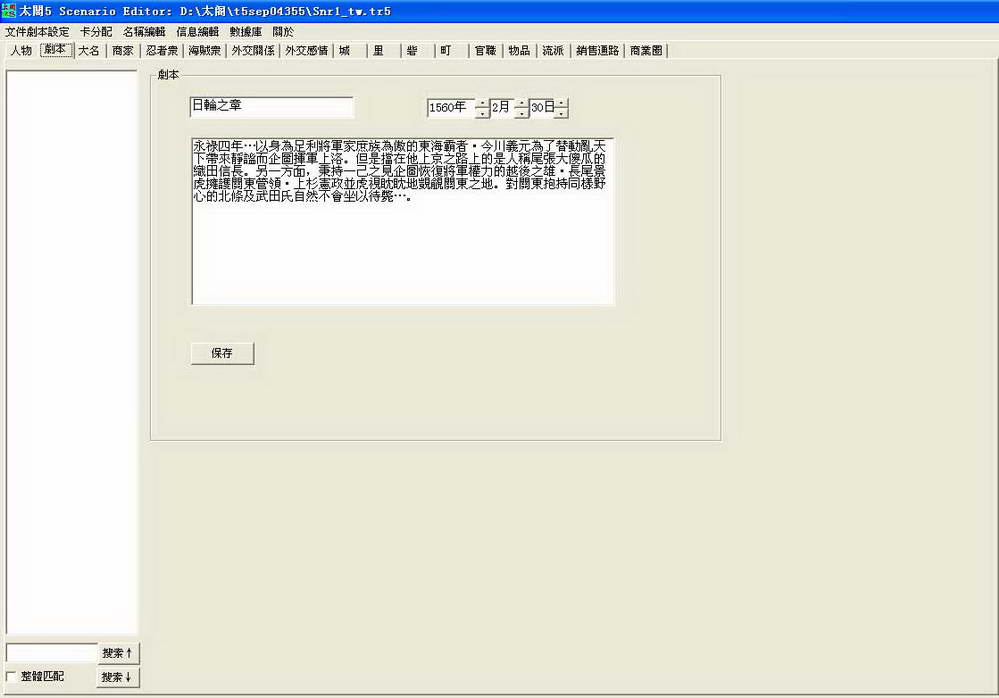
Task: Increase the year value with the up arrow
Action: 482,103
